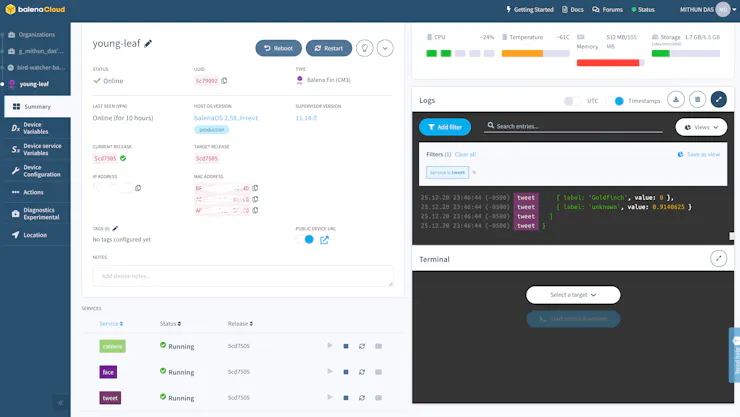The image size is (740, 417).
Task: Edit the young-leaf device name pencil
Action: point(148,43)
